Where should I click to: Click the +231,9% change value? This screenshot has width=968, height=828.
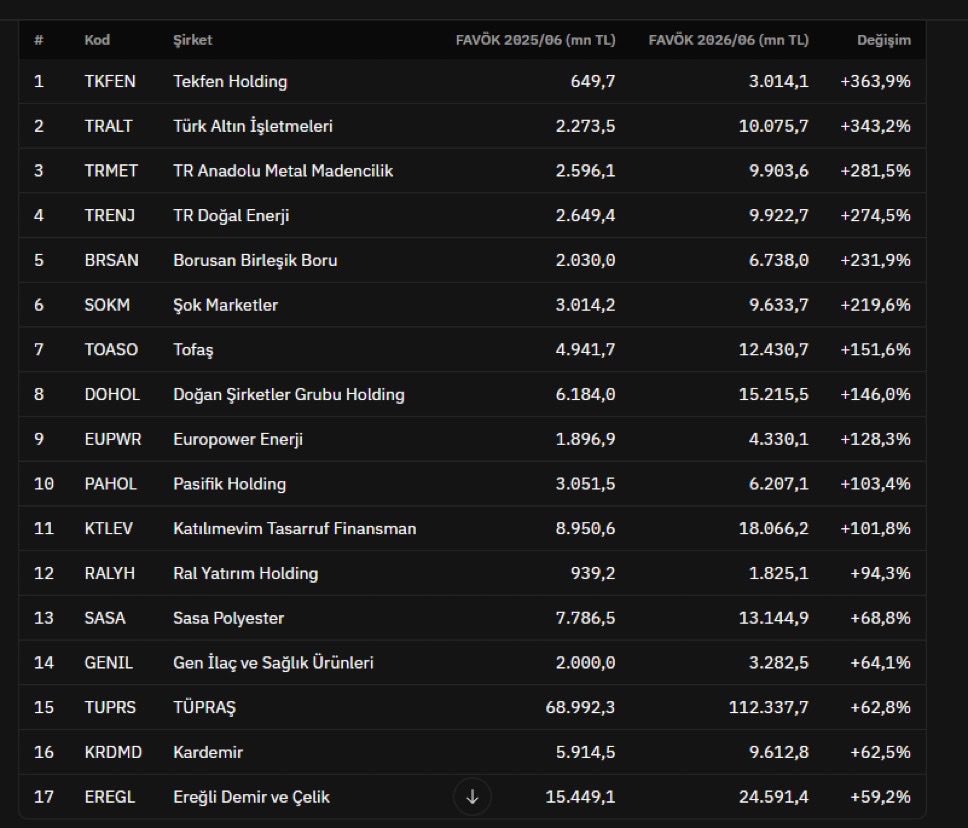(x=875, y=260)
